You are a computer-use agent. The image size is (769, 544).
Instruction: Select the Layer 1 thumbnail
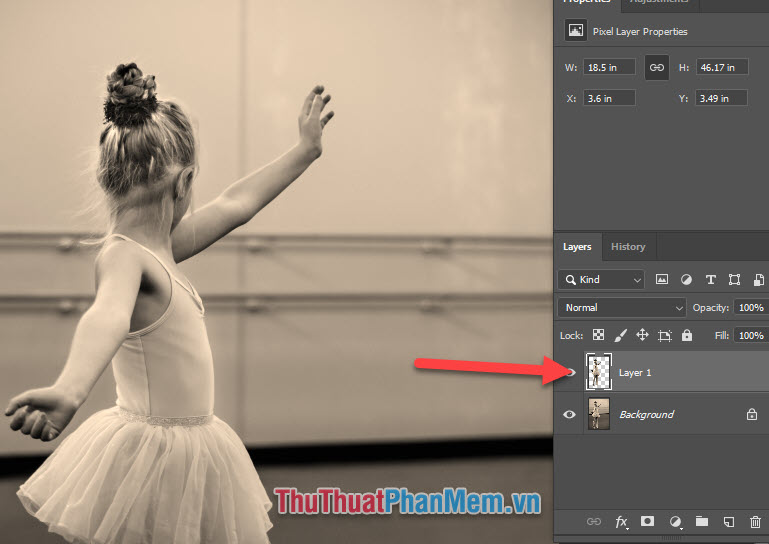(599, 372)
